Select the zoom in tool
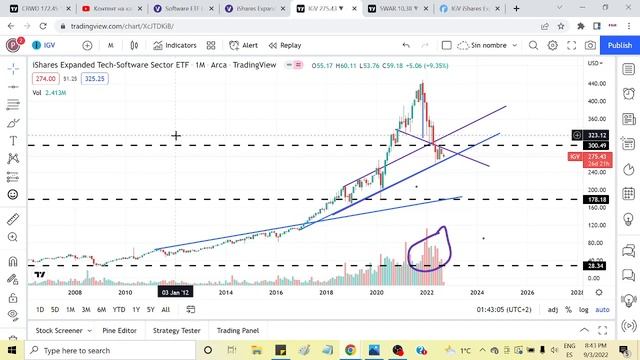Viewport: 640px width, 360px height. [x=13, y=237]
